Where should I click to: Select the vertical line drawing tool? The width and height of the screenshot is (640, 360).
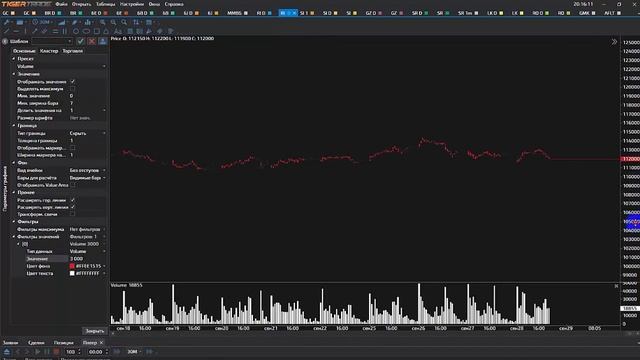point(25,31)
